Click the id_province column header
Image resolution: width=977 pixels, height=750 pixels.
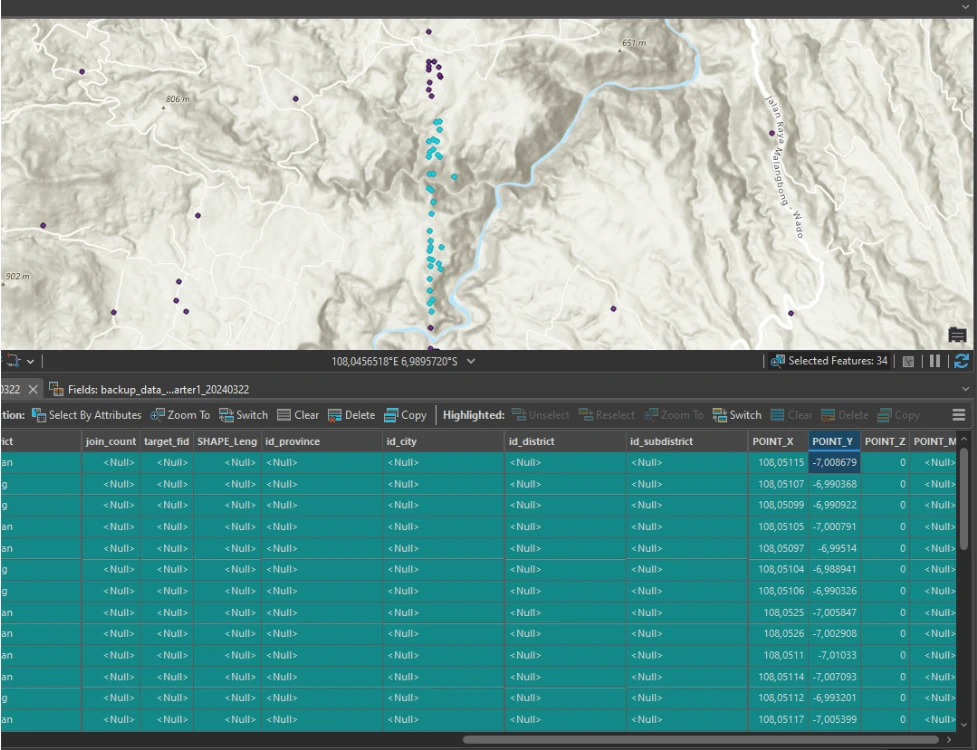(292, 441)
